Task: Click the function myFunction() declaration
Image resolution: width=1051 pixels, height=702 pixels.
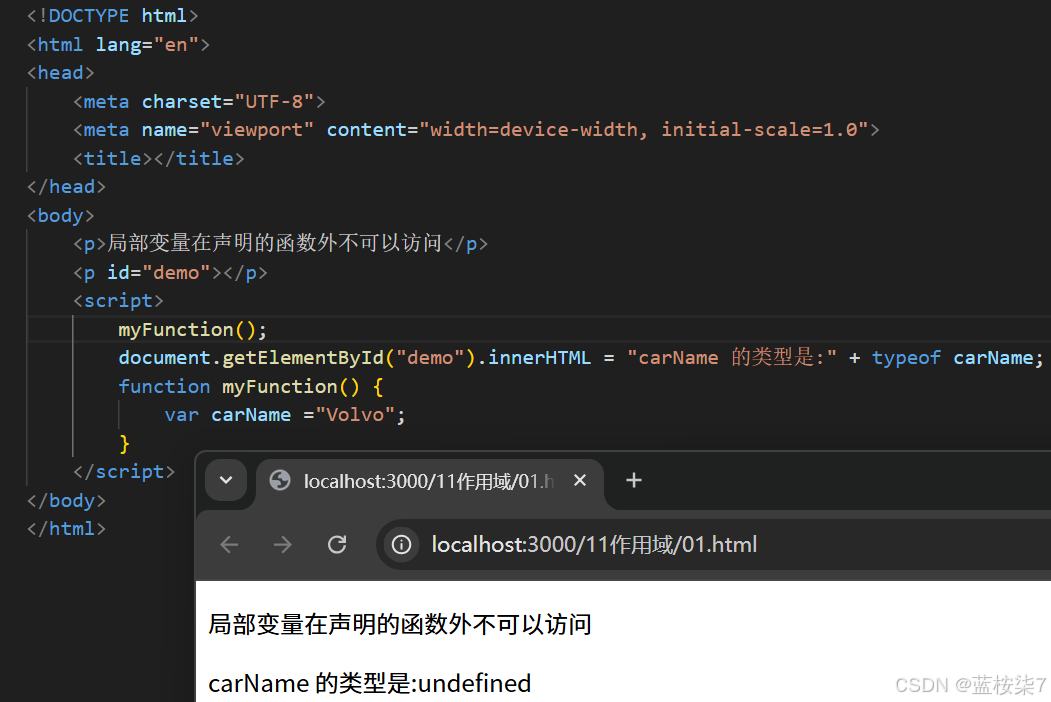Action: coord(251,386)
